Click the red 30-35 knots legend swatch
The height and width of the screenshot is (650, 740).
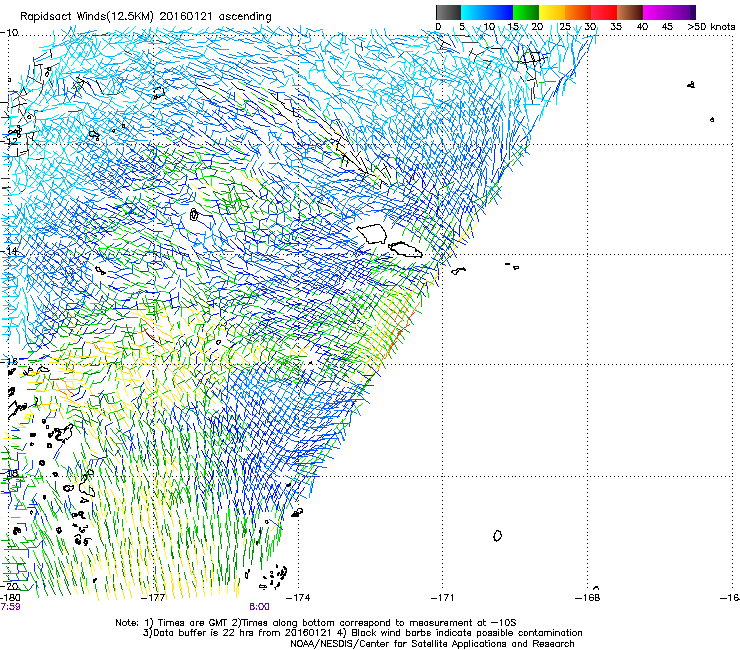click(x=604, y=12)
